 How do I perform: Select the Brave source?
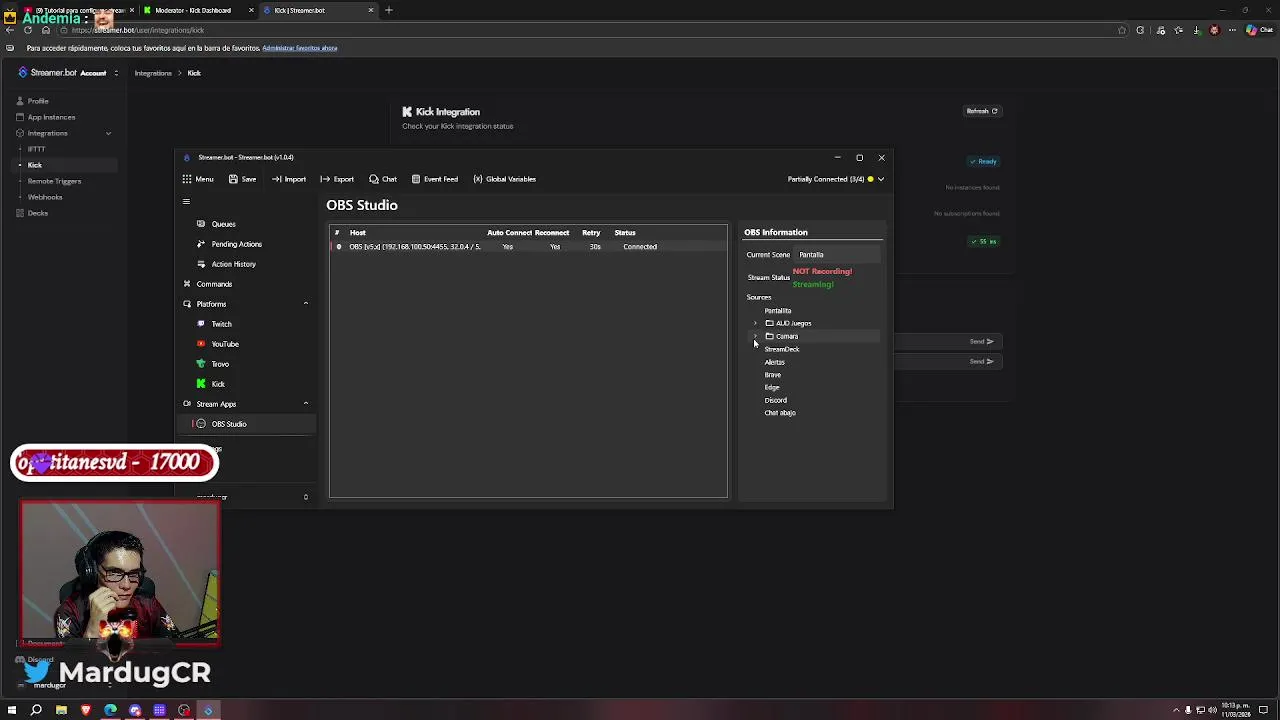point(773,375)
